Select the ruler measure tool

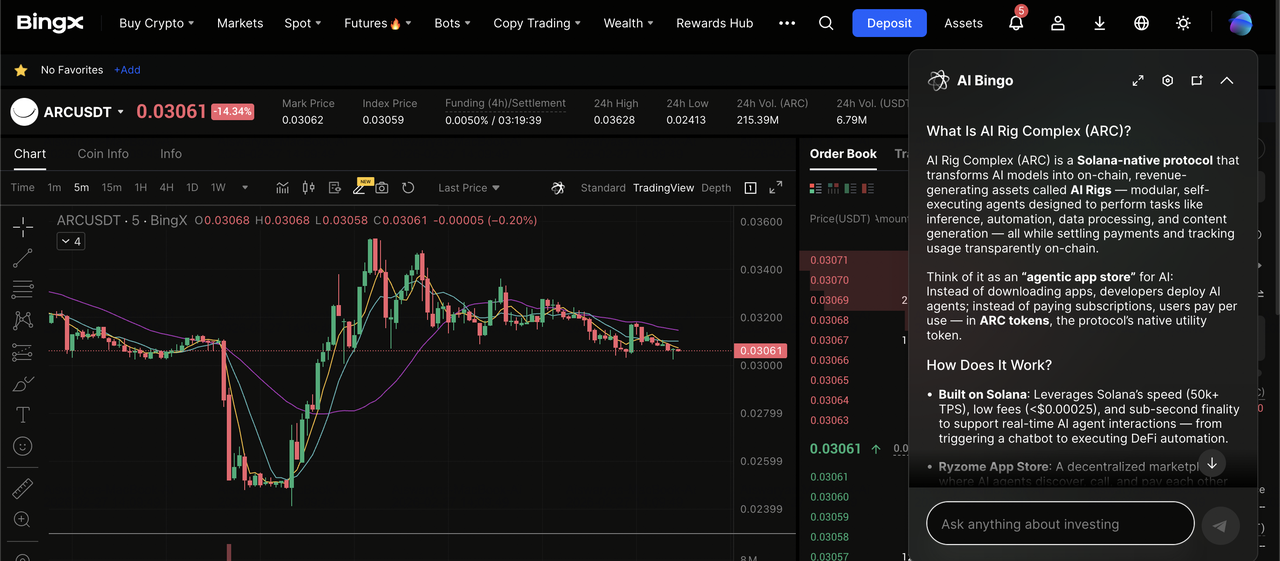point(22,488)
